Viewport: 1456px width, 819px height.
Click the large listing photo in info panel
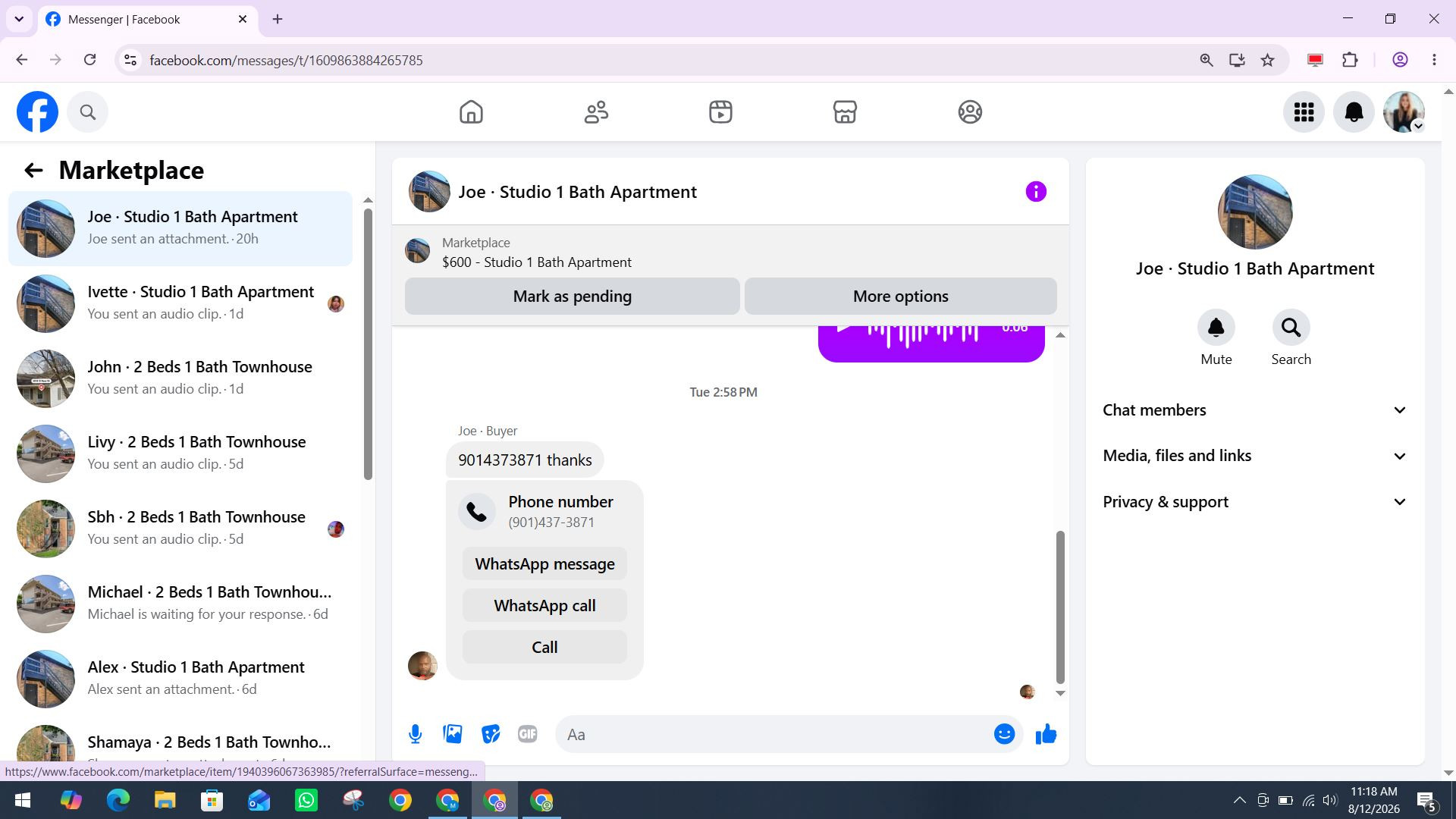1255,212
